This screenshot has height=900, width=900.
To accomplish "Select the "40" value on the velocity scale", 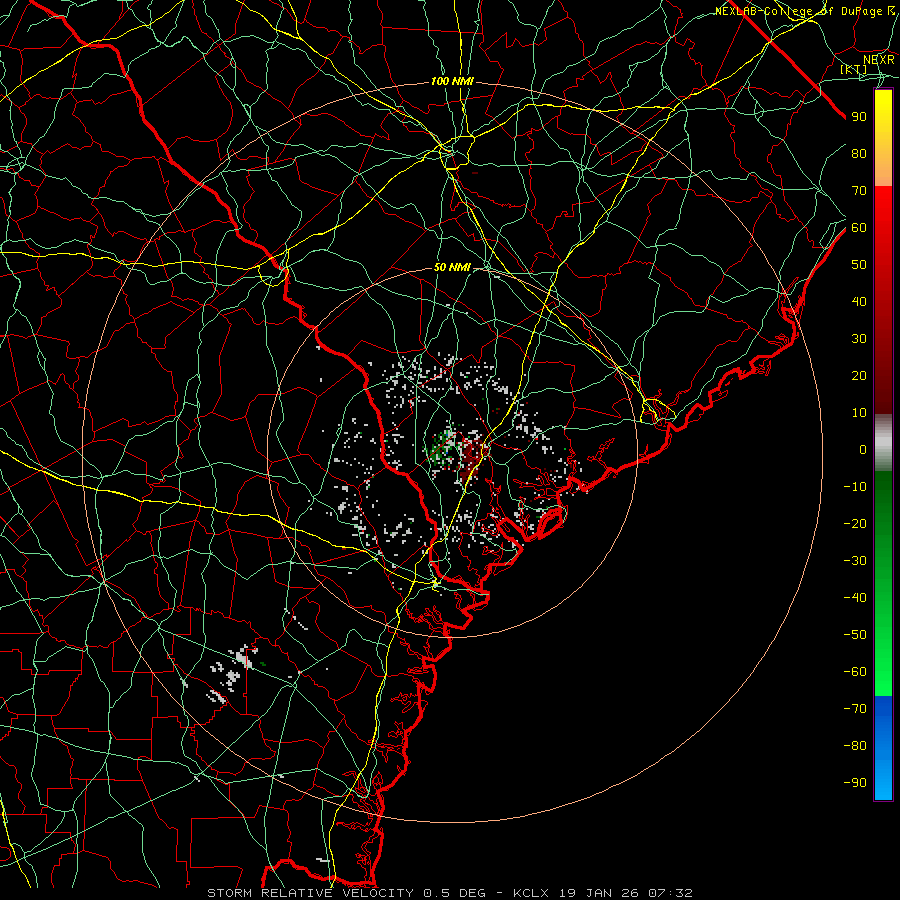I will (x=859, y=301).
